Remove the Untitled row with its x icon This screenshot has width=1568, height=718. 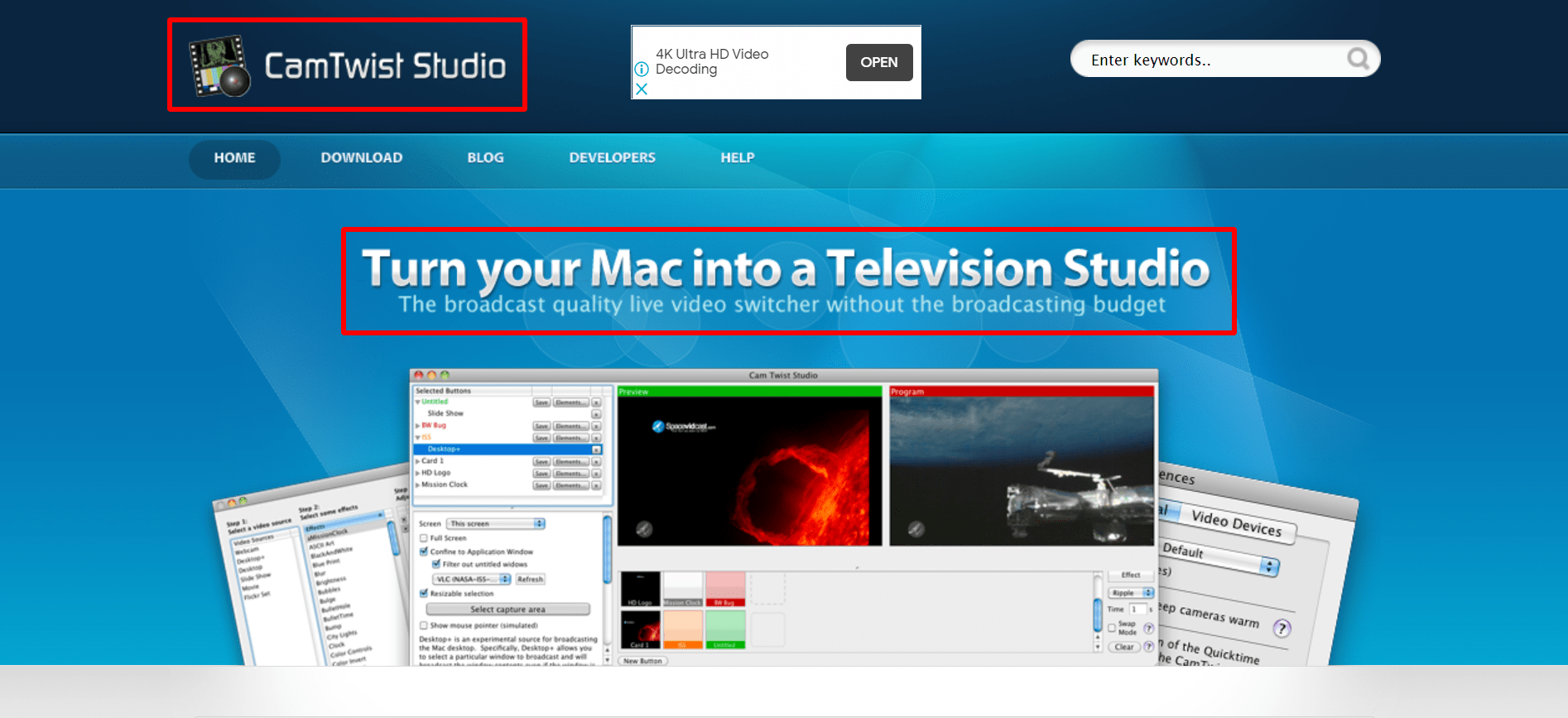596,402
